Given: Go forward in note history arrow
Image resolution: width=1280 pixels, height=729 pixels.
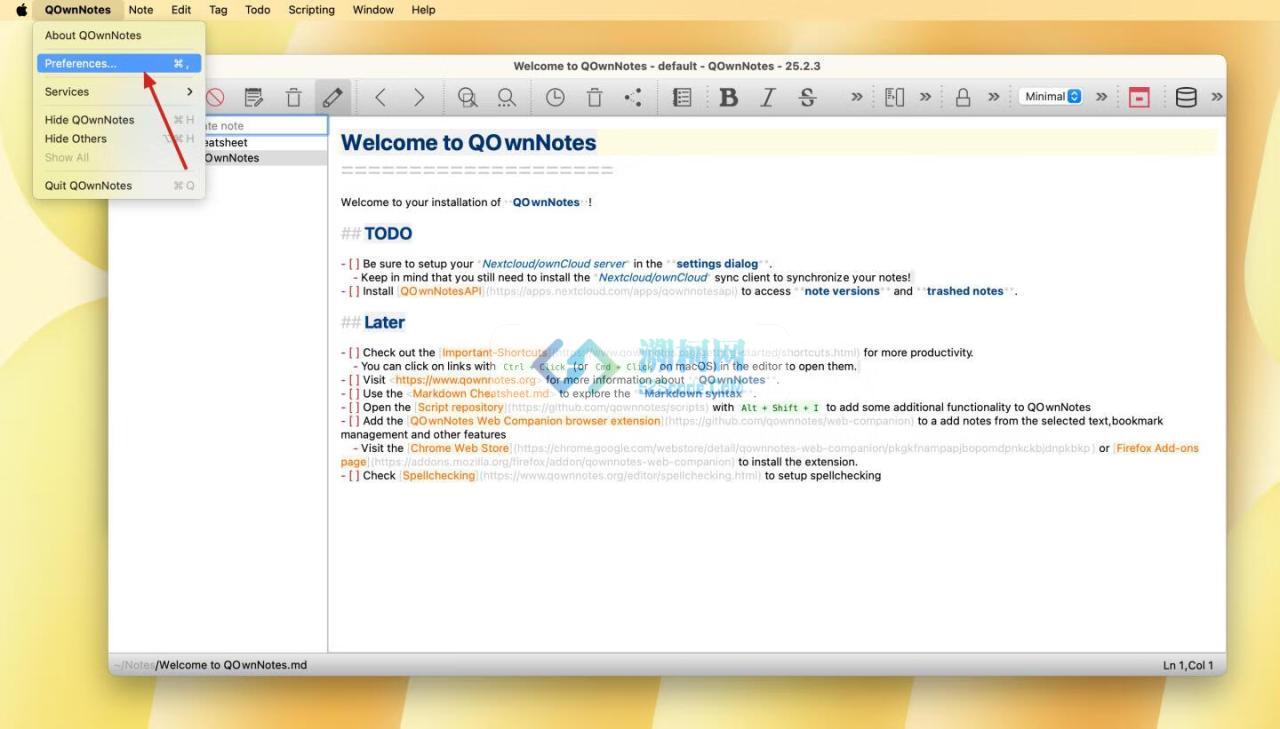Looking at the screenshot, I should [x=419, y=97].
